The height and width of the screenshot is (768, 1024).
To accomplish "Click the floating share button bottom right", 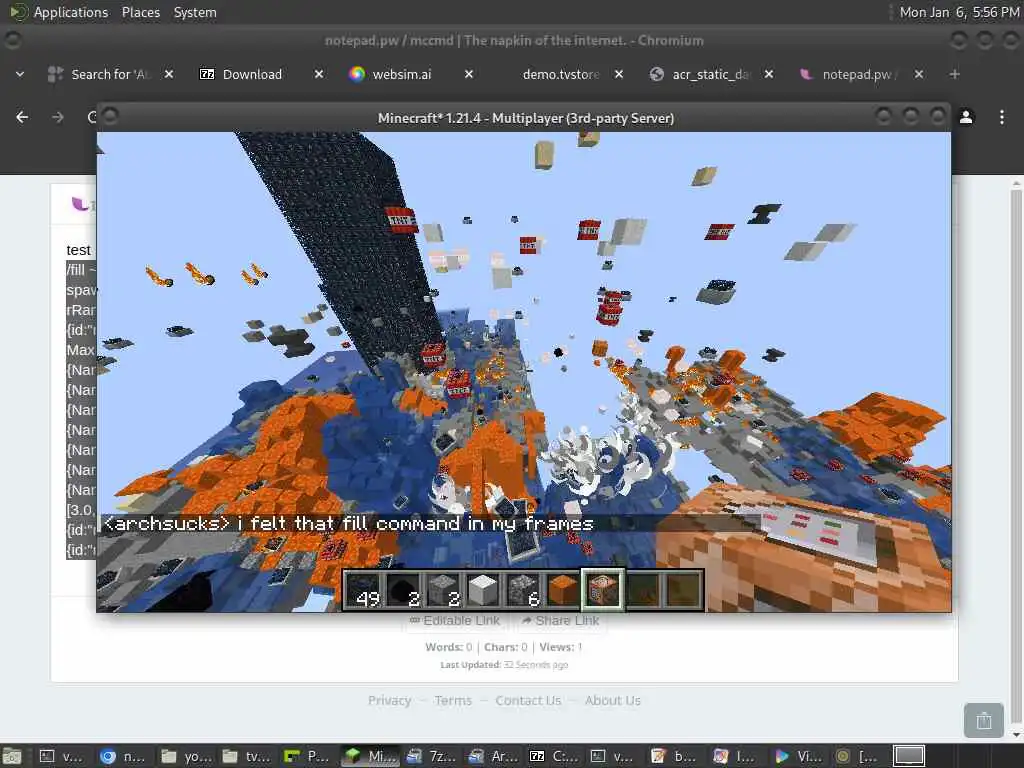I will click(984, 720).
